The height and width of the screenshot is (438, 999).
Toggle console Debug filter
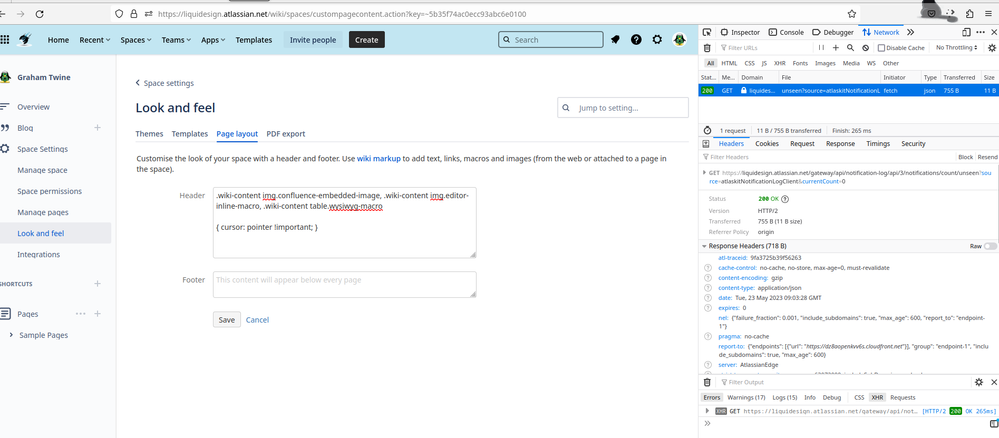click(831, 397)
